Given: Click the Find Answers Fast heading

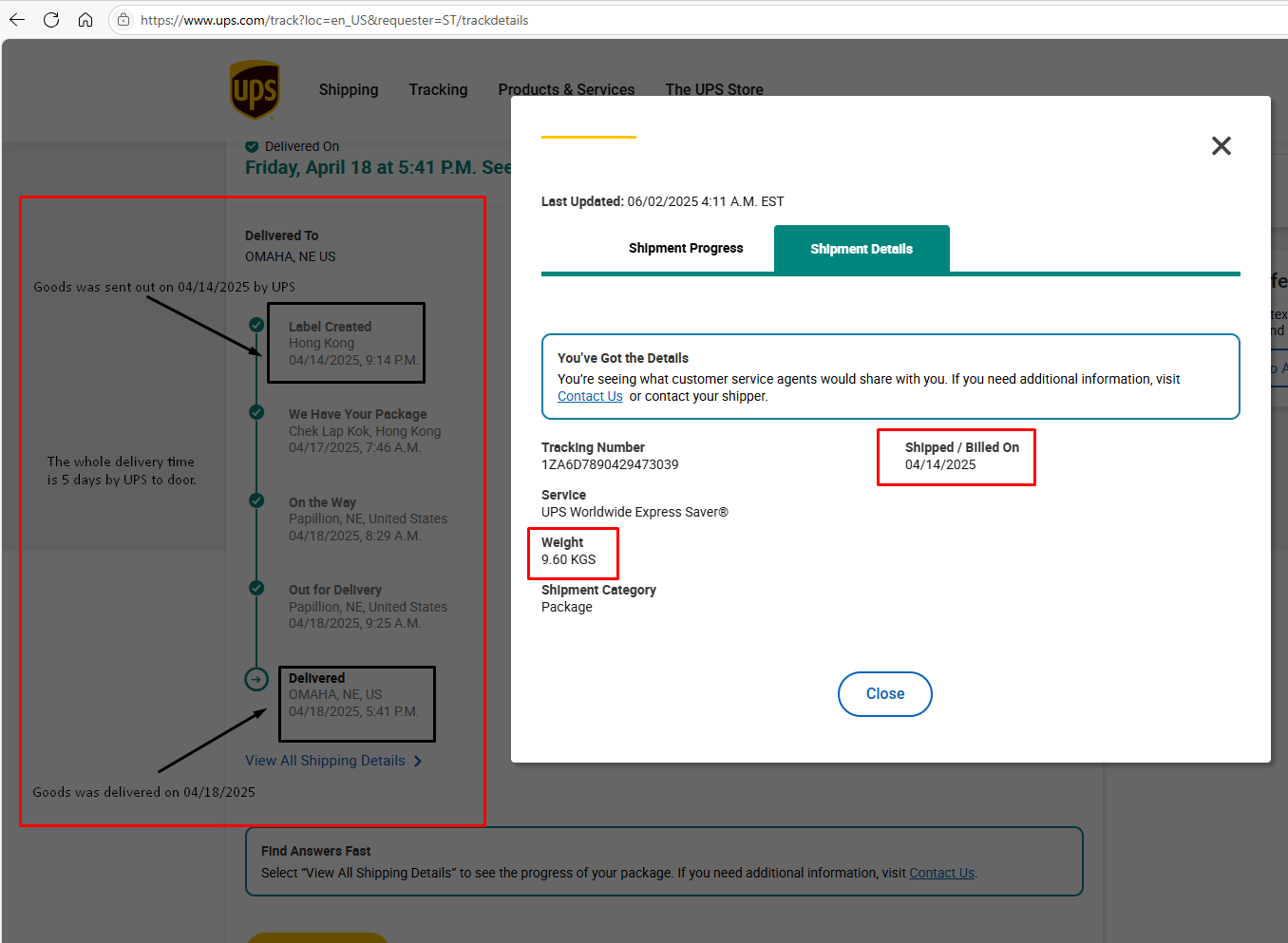Looking at the screenshot, I should pyautogui.click(x=316, y=851).
